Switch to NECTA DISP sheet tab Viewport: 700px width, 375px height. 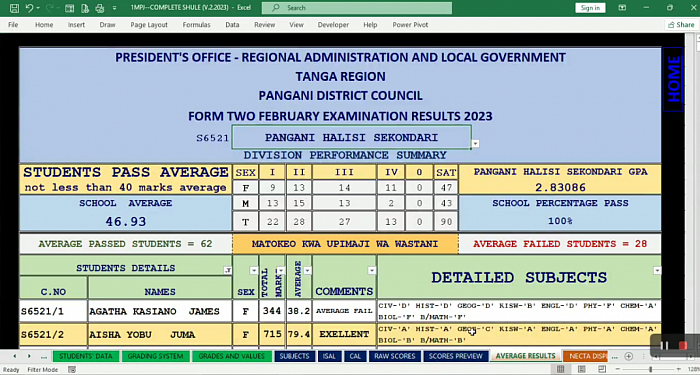click(586, 356)
